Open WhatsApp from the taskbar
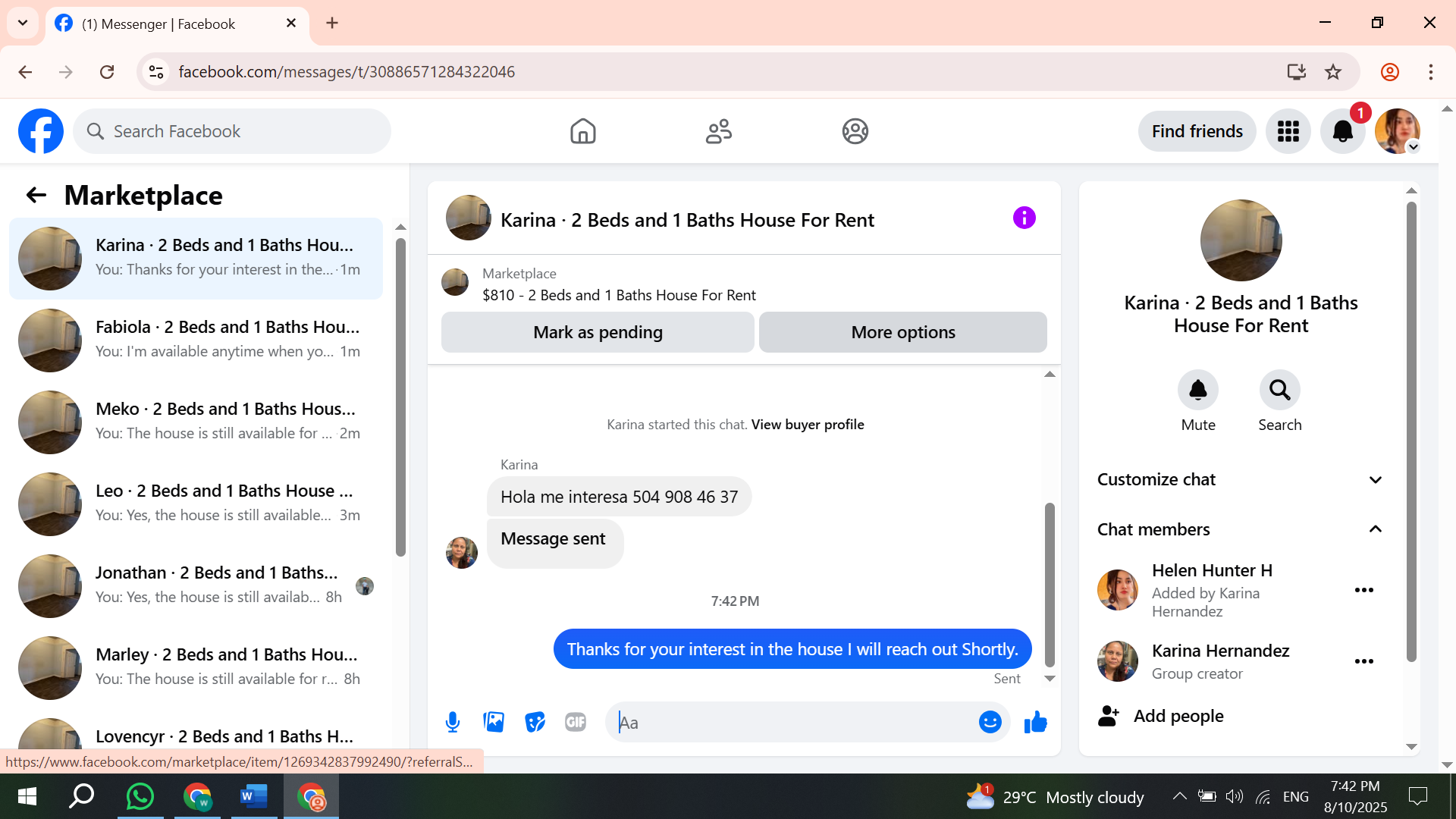Screen dimensions: 1456x819 tap(140, 796)
